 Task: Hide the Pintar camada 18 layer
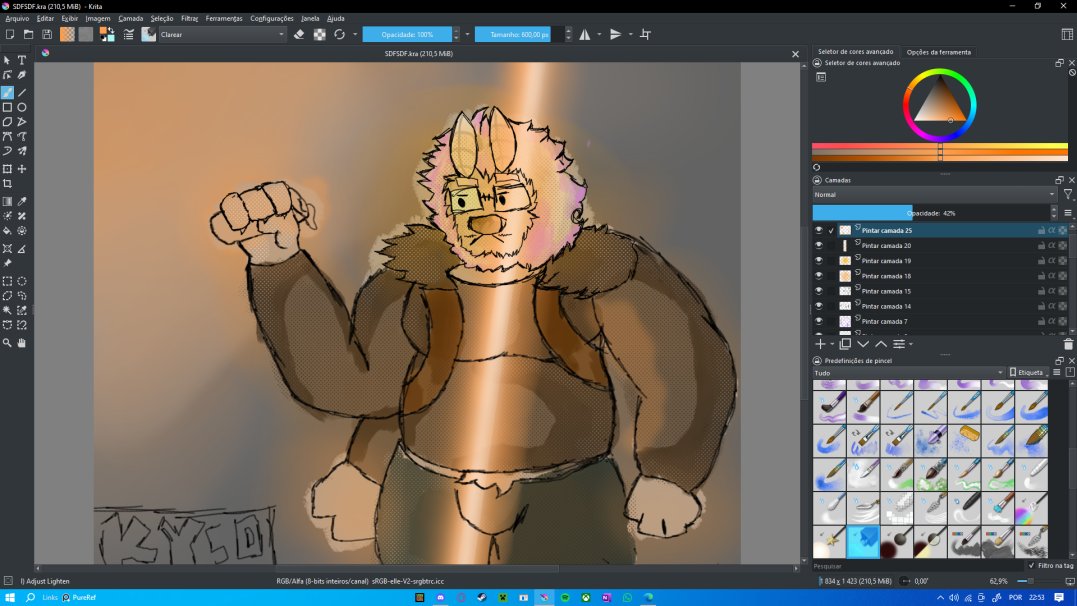click(x=818, y=276)
